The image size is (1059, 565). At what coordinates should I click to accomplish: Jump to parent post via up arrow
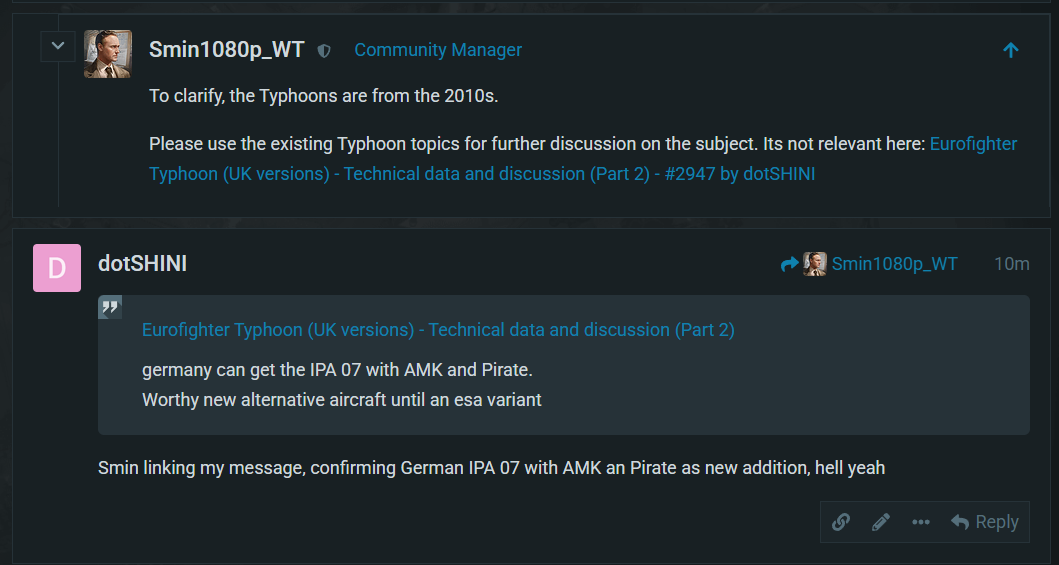coord(1010,50)
